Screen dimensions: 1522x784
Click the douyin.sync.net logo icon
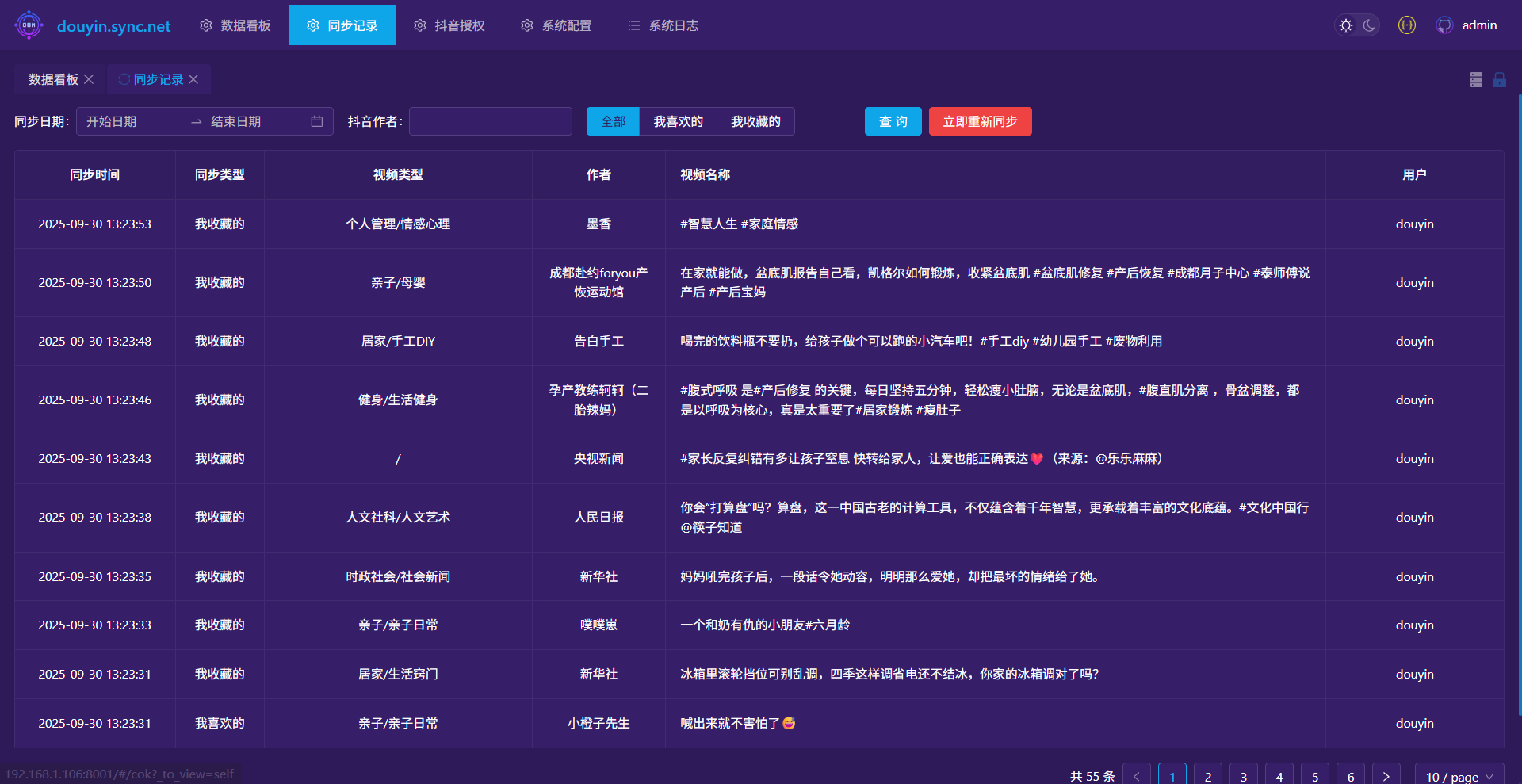coord(29,25)
